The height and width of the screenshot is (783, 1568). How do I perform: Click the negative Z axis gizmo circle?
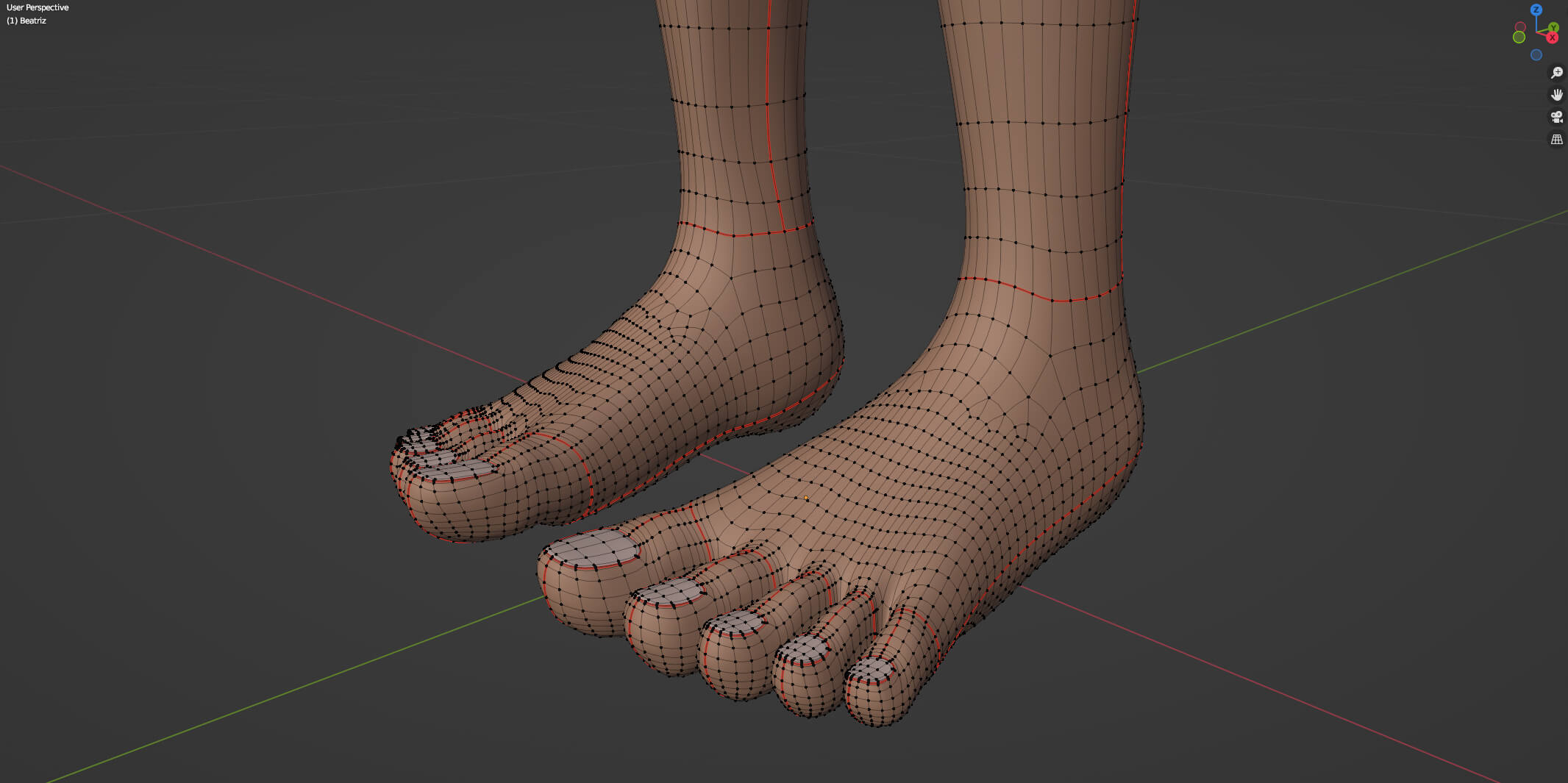pyautogui.click(x=1536, y=55)
